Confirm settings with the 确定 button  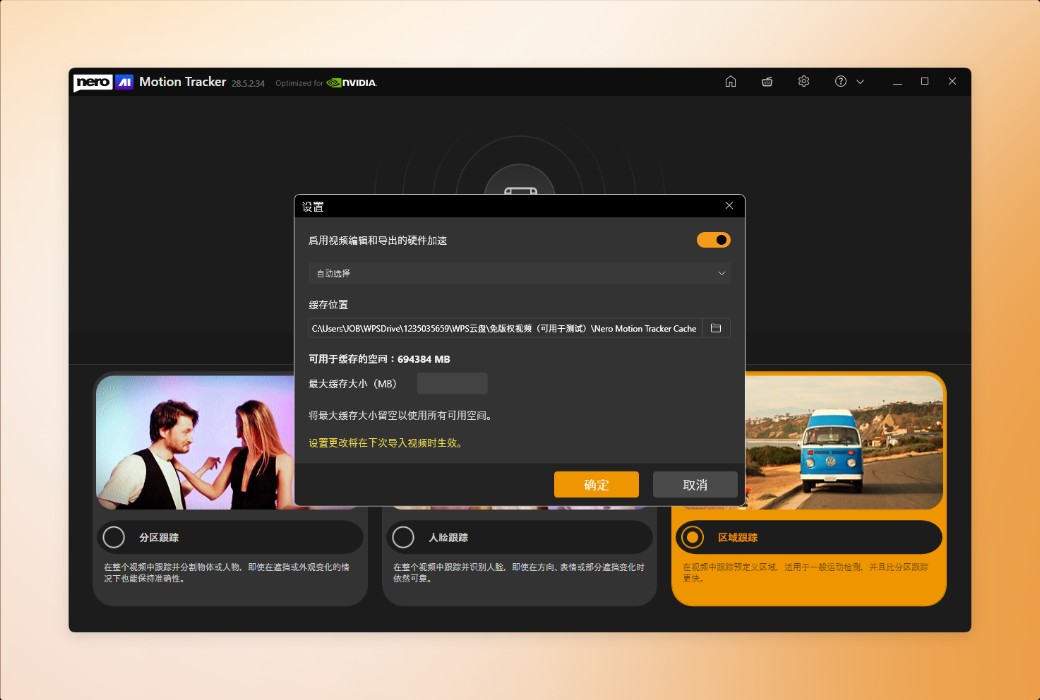(x=596, y=484)
